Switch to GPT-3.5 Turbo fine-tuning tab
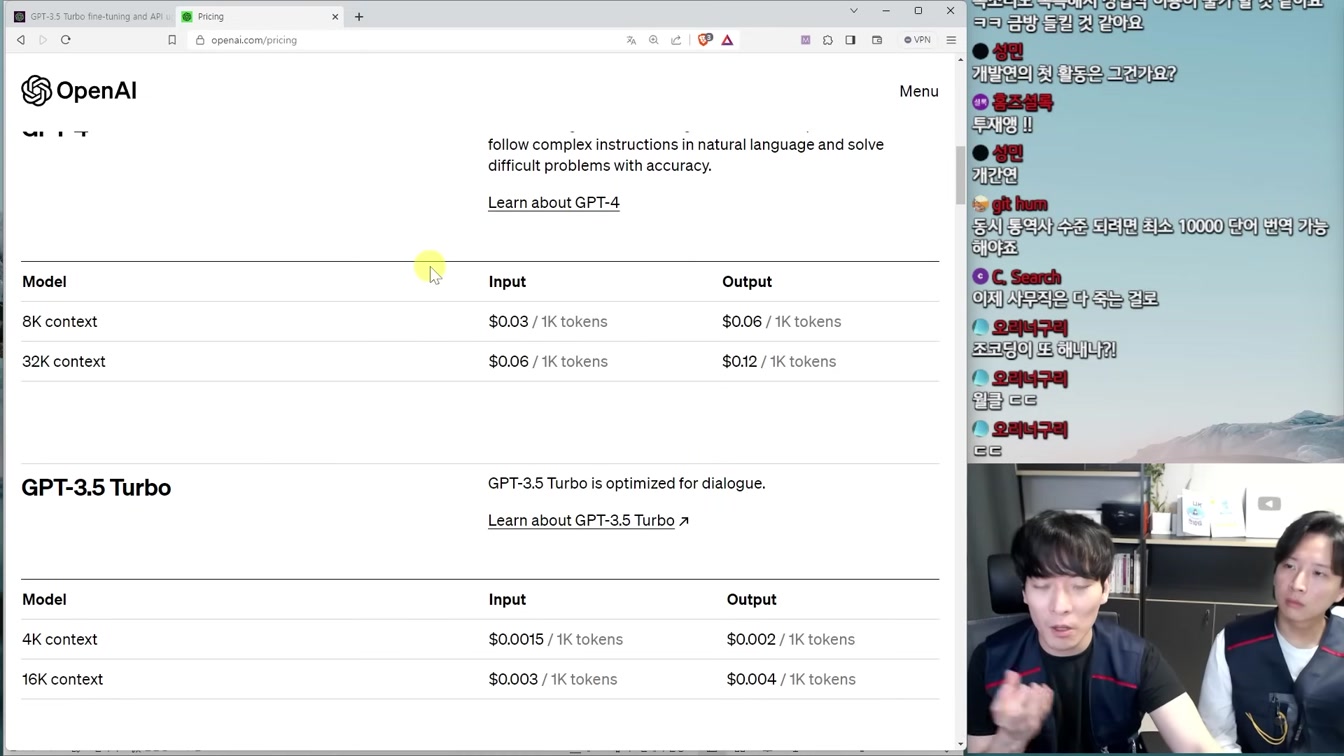Image resolution: width=1344 pixels, height=756 pixels. coord(90,16)
